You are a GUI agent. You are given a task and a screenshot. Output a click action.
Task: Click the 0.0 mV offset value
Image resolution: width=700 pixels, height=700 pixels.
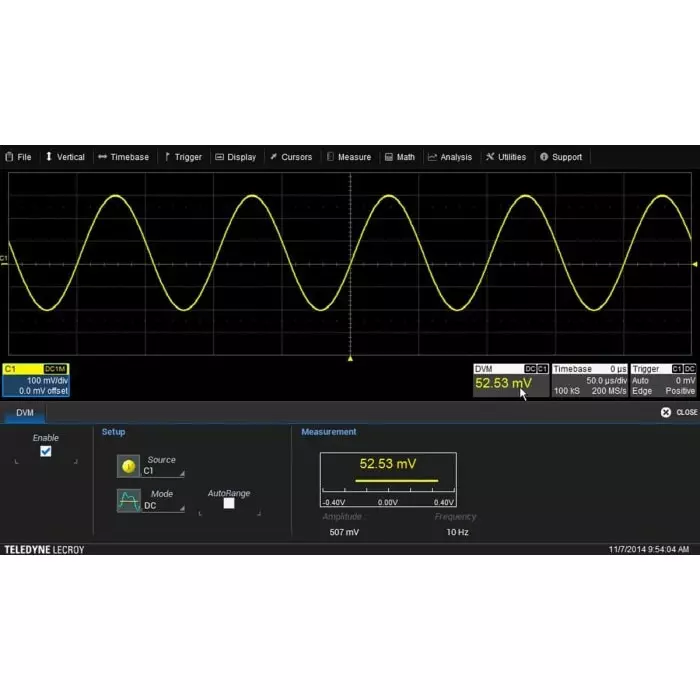43,391
